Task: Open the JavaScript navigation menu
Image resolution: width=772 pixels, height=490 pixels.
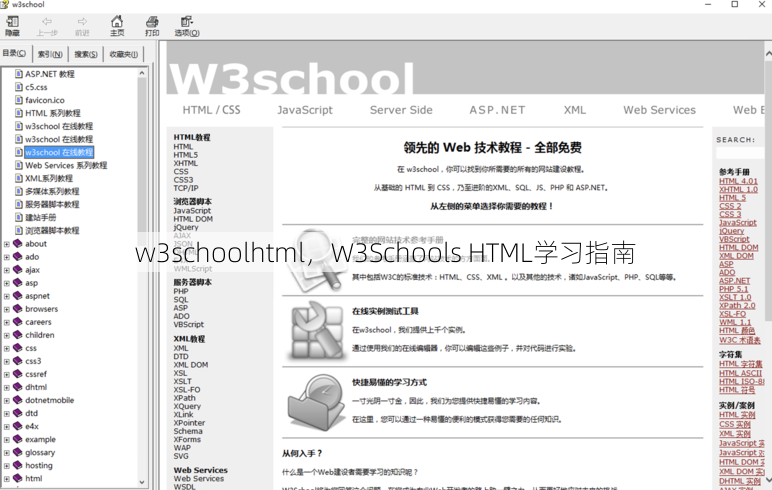Action: click(x=305, y=110)
